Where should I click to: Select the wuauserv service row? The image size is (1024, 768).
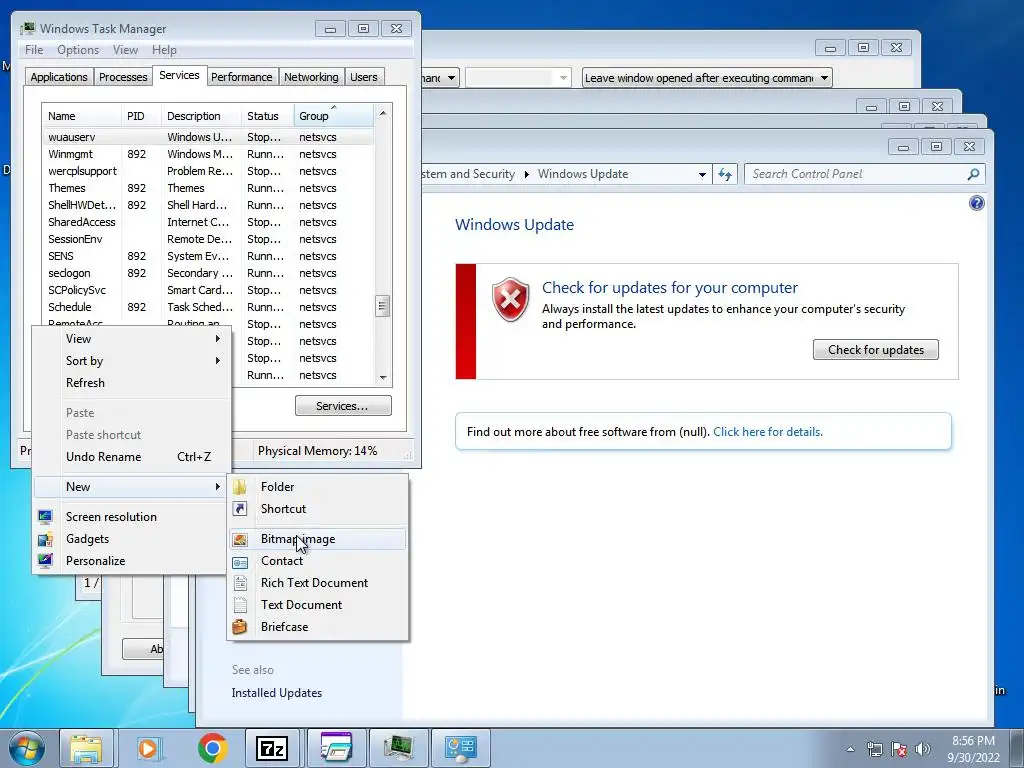click(208, 137)
